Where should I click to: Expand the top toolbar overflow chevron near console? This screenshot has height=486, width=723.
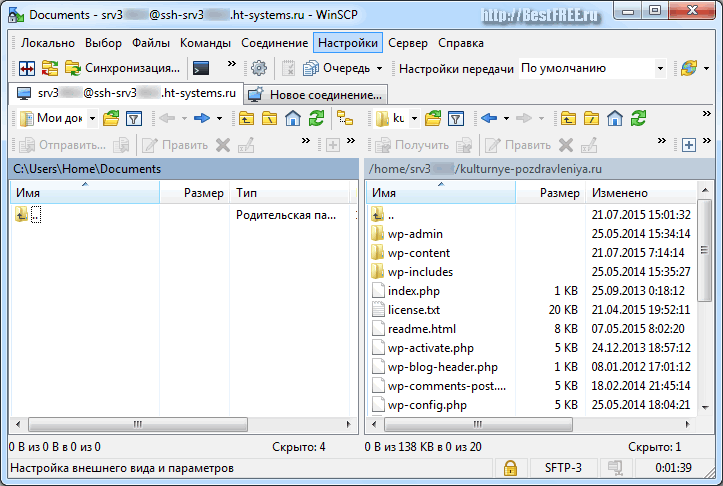click(232, 63)
